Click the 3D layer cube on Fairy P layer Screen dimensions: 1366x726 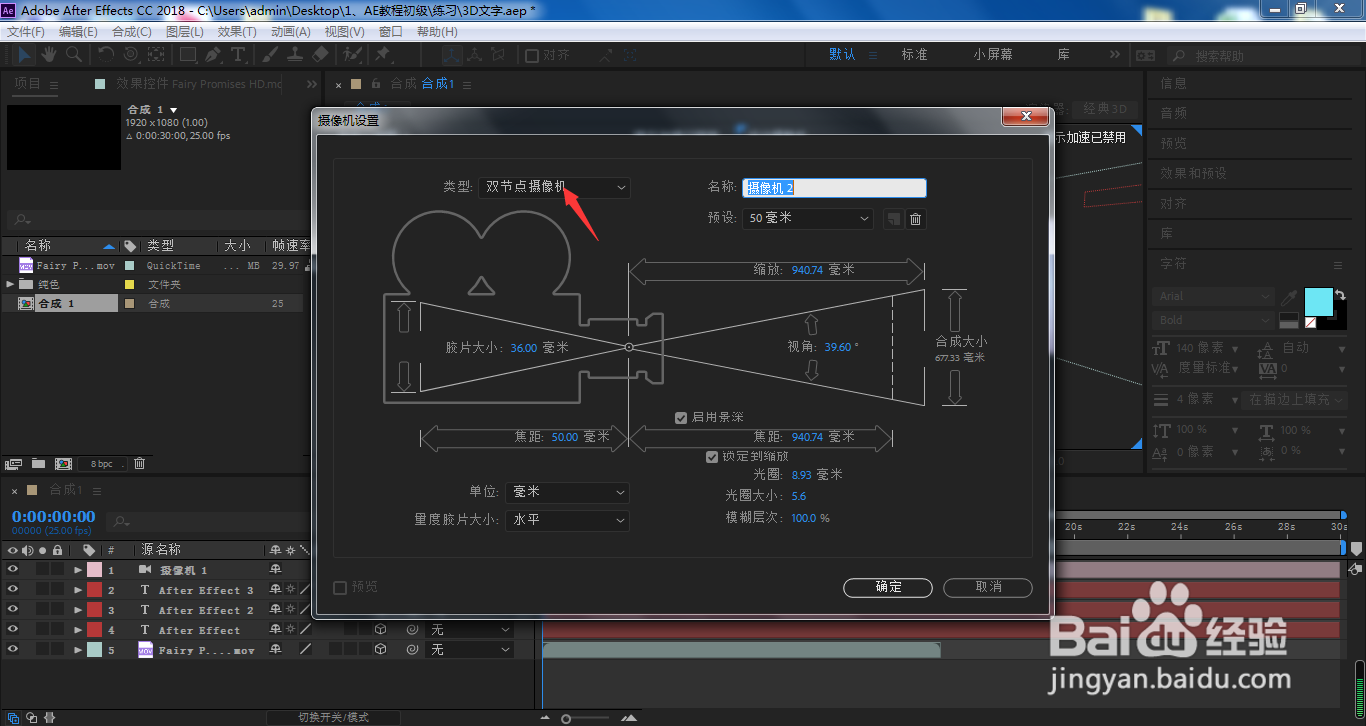click(x=380, y=649)
